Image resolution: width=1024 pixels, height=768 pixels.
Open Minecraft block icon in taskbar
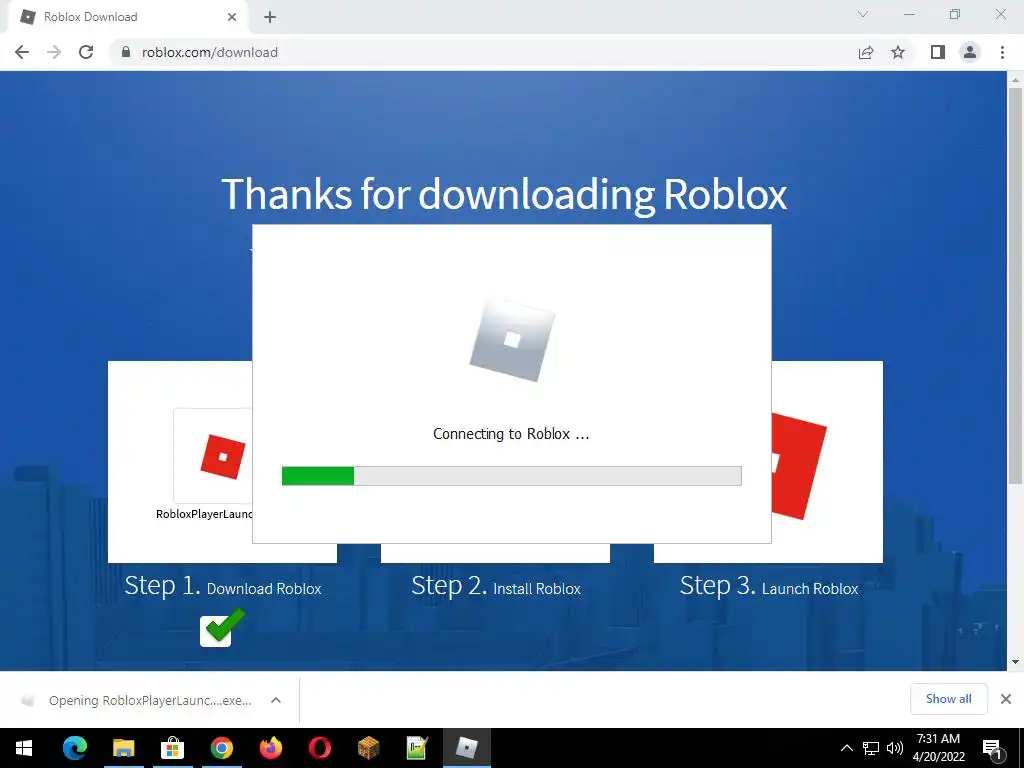coord(368,748)
